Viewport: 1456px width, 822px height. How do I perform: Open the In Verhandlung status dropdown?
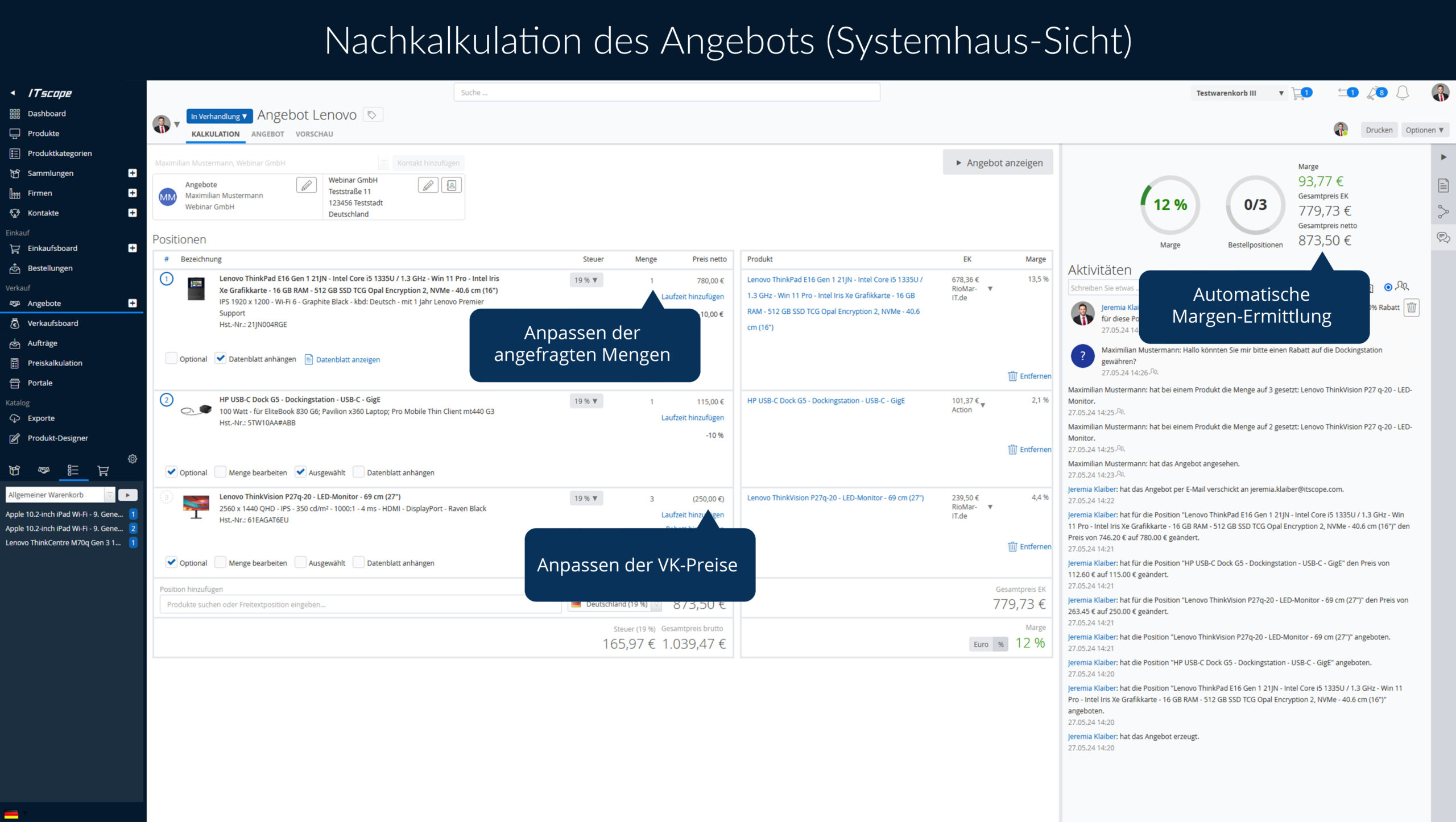pyautogui.click(x=218, y=116)
